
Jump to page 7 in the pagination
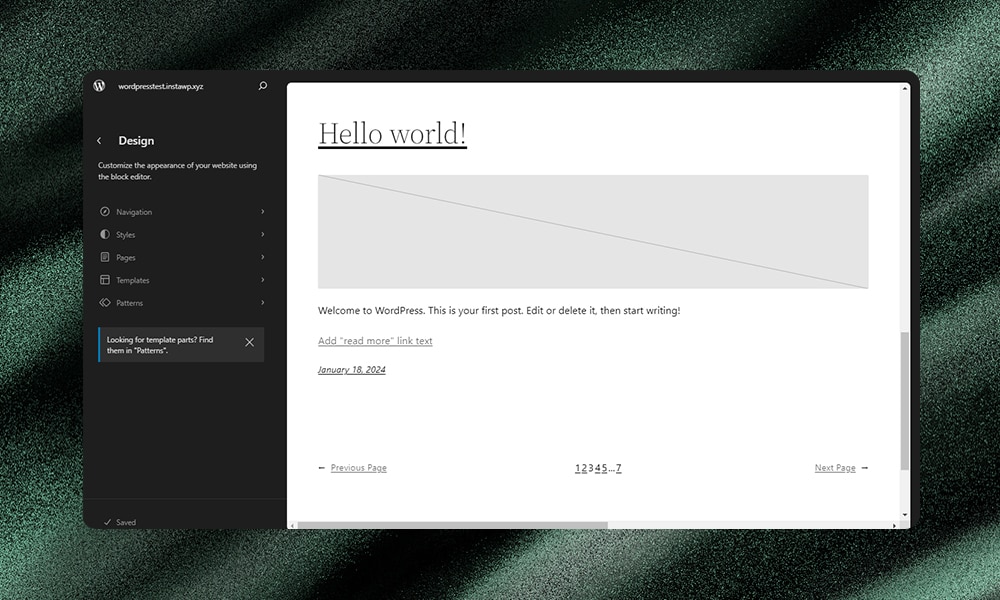pos(619,467)
